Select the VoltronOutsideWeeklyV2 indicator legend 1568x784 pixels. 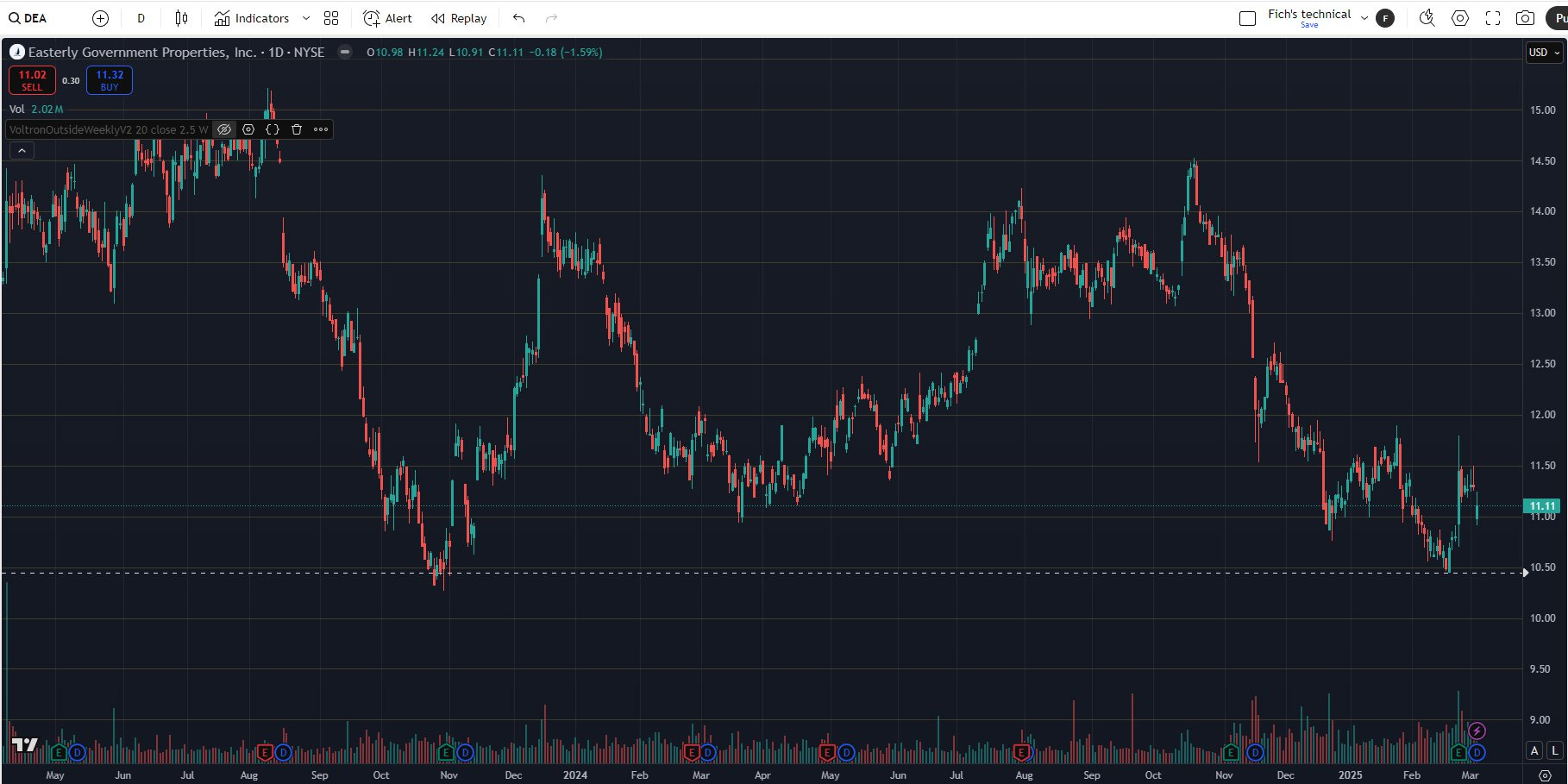click(109, 129)
